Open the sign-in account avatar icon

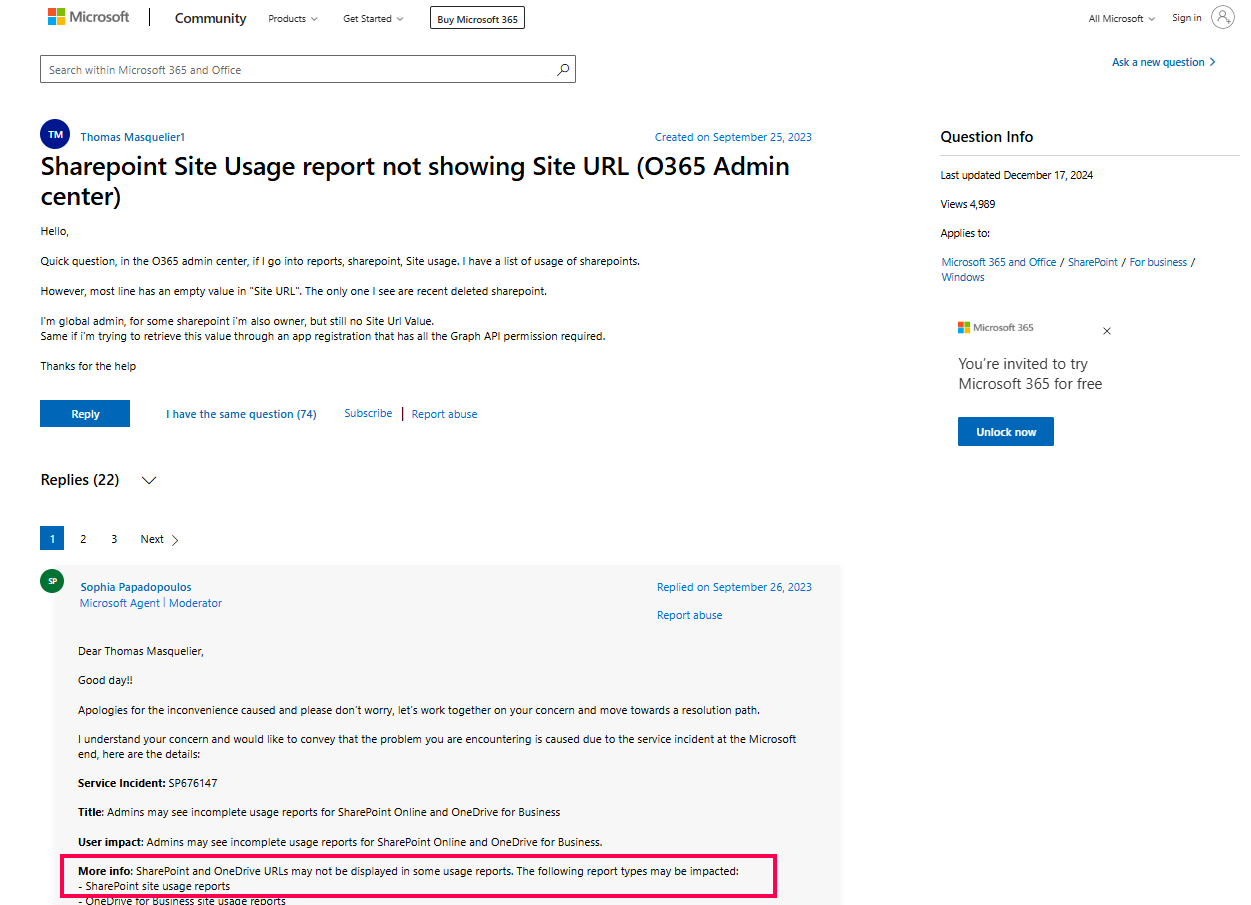click(1222, 17)
